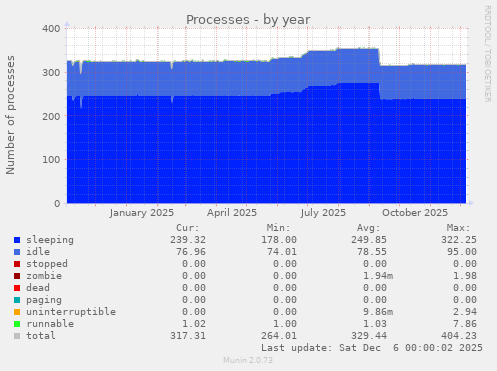Click the chart title 'Processes - by year'
Image resolution: width=497 pixels, height=371 pixels.
pyautogui.click(x=248, y=20)
